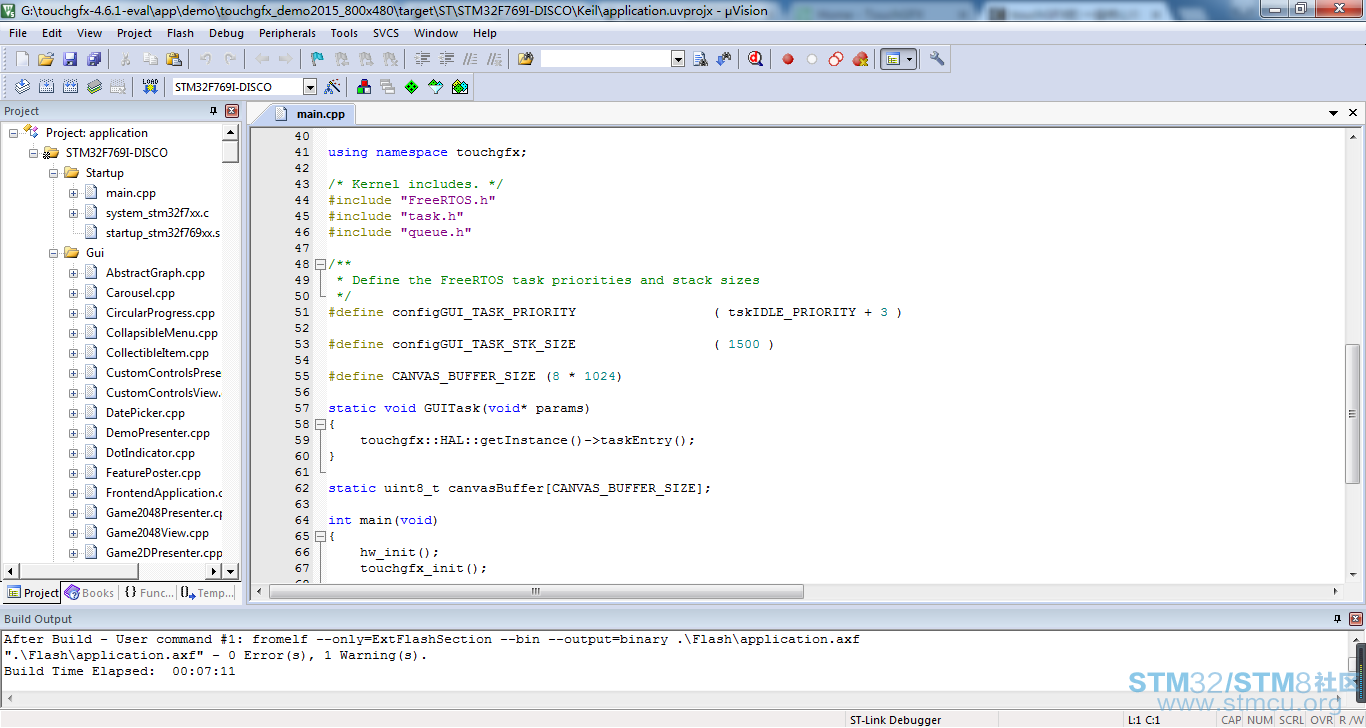Open the Flash menu
The image size is (1366, 728).
pos(180,33)
